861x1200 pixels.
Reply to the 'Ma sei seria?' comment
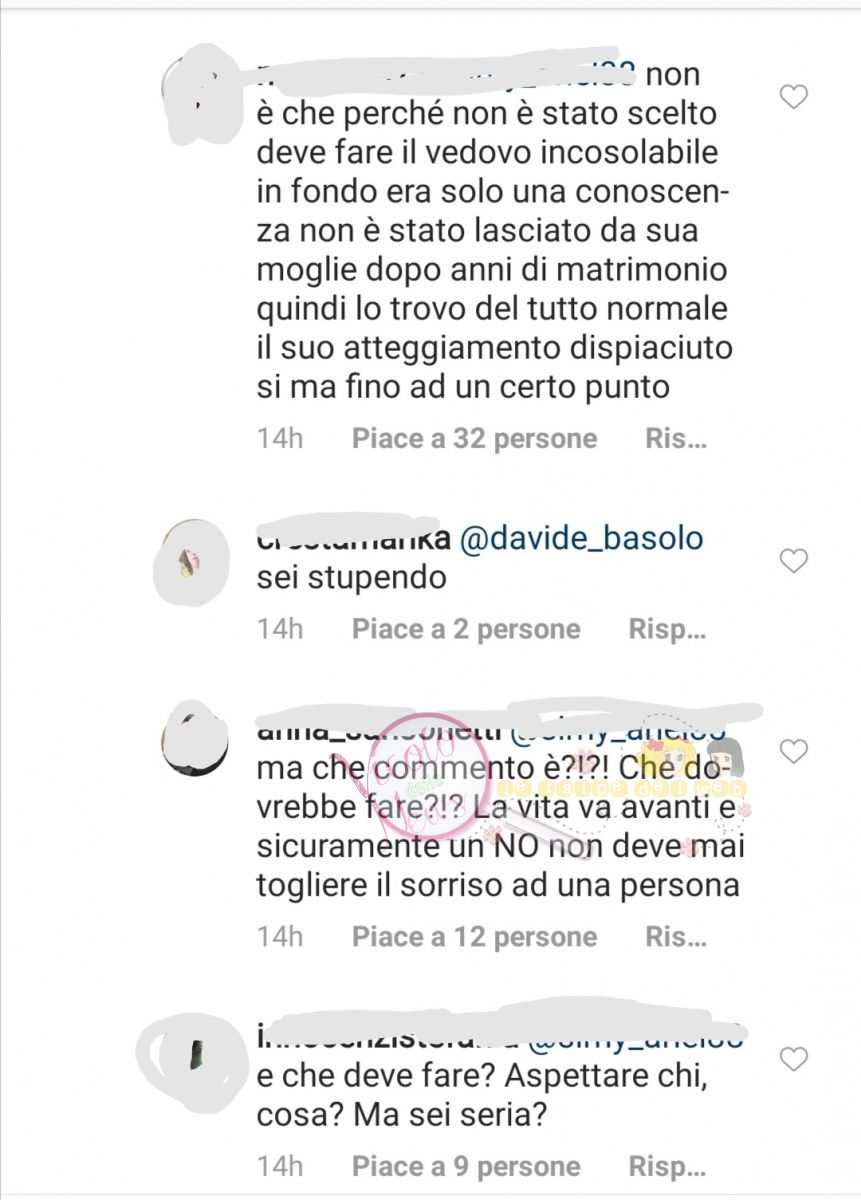[668, 1166]
